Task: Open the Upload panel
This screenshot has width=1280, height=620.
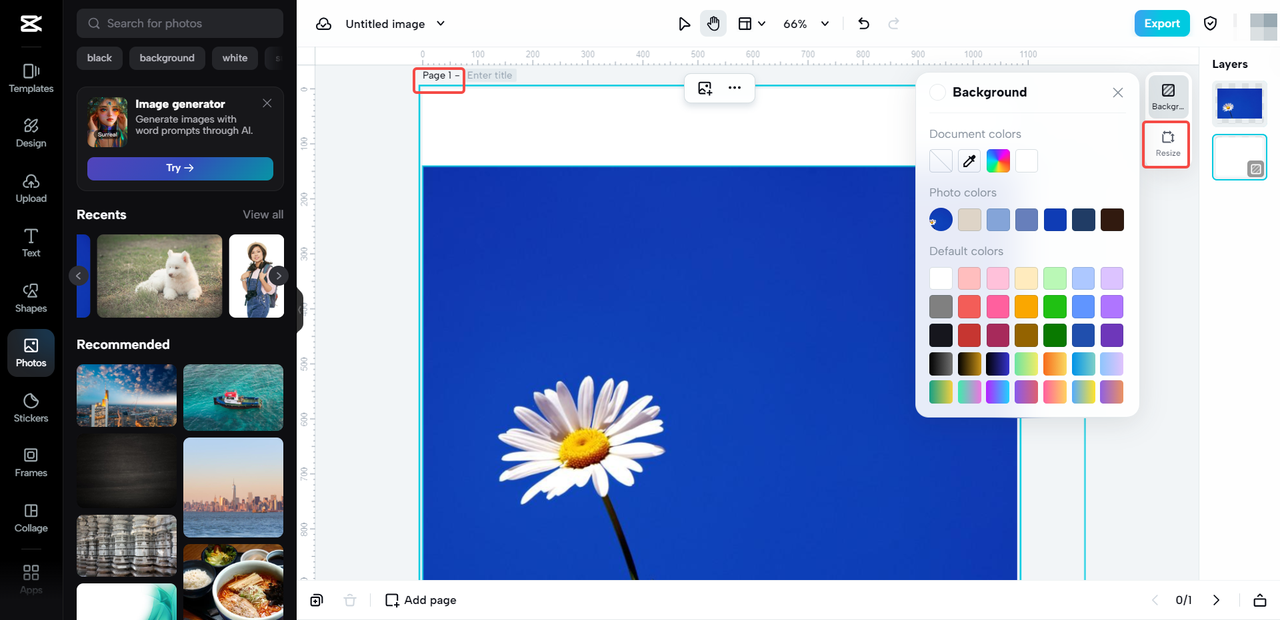Action: (31, 188)
